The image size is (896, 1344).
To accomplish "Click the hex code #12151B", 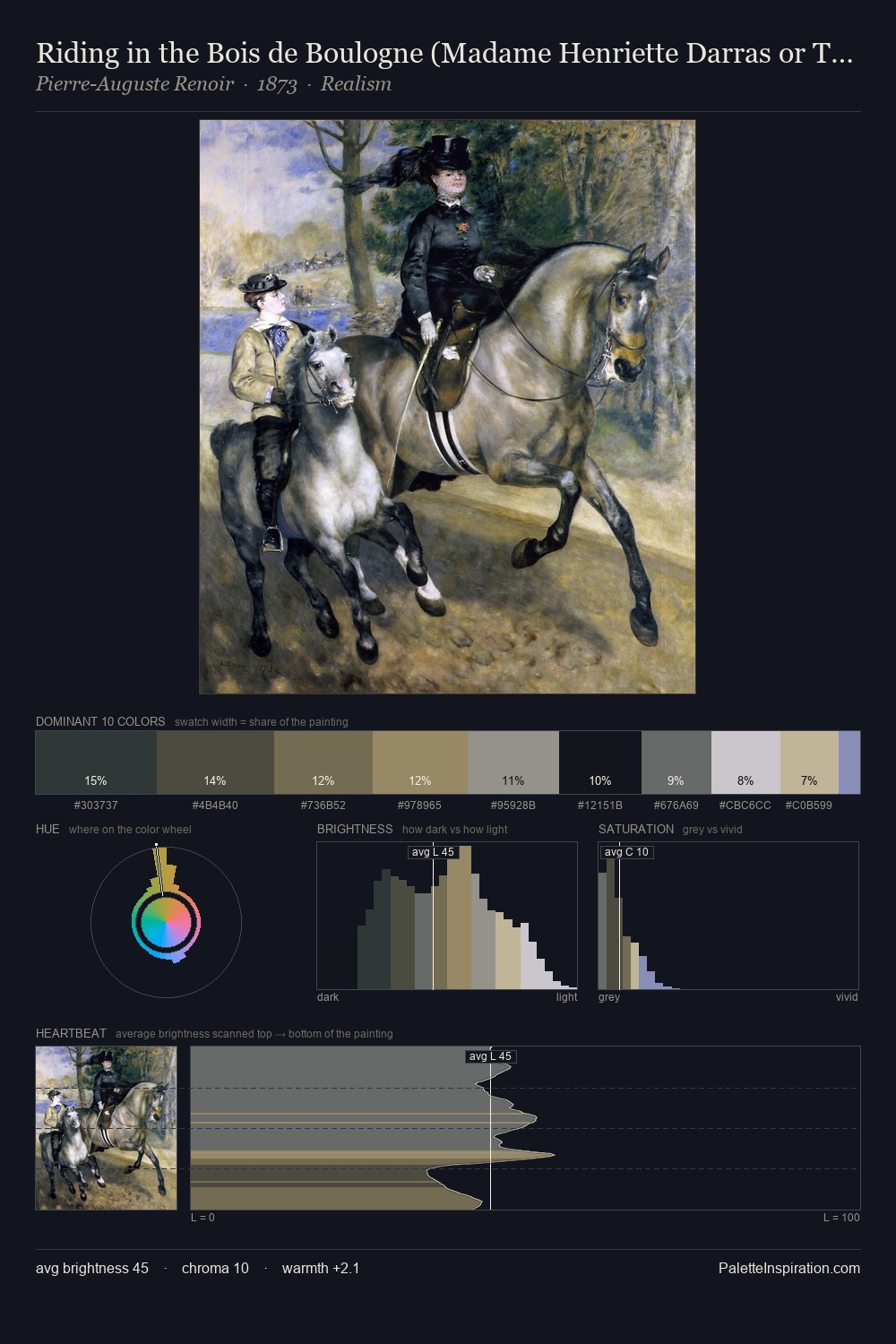I will 600,806.
